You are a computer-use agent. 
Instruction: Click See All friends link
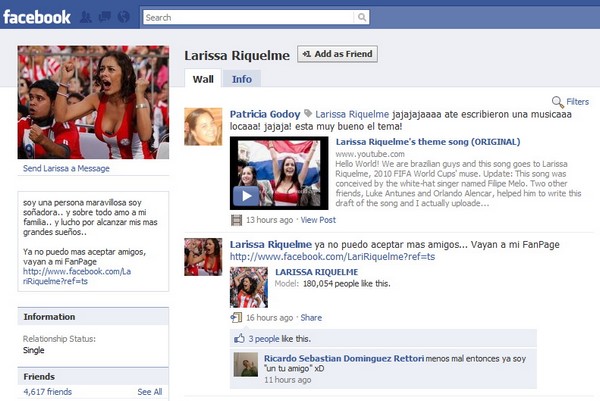tap(150, 392)
